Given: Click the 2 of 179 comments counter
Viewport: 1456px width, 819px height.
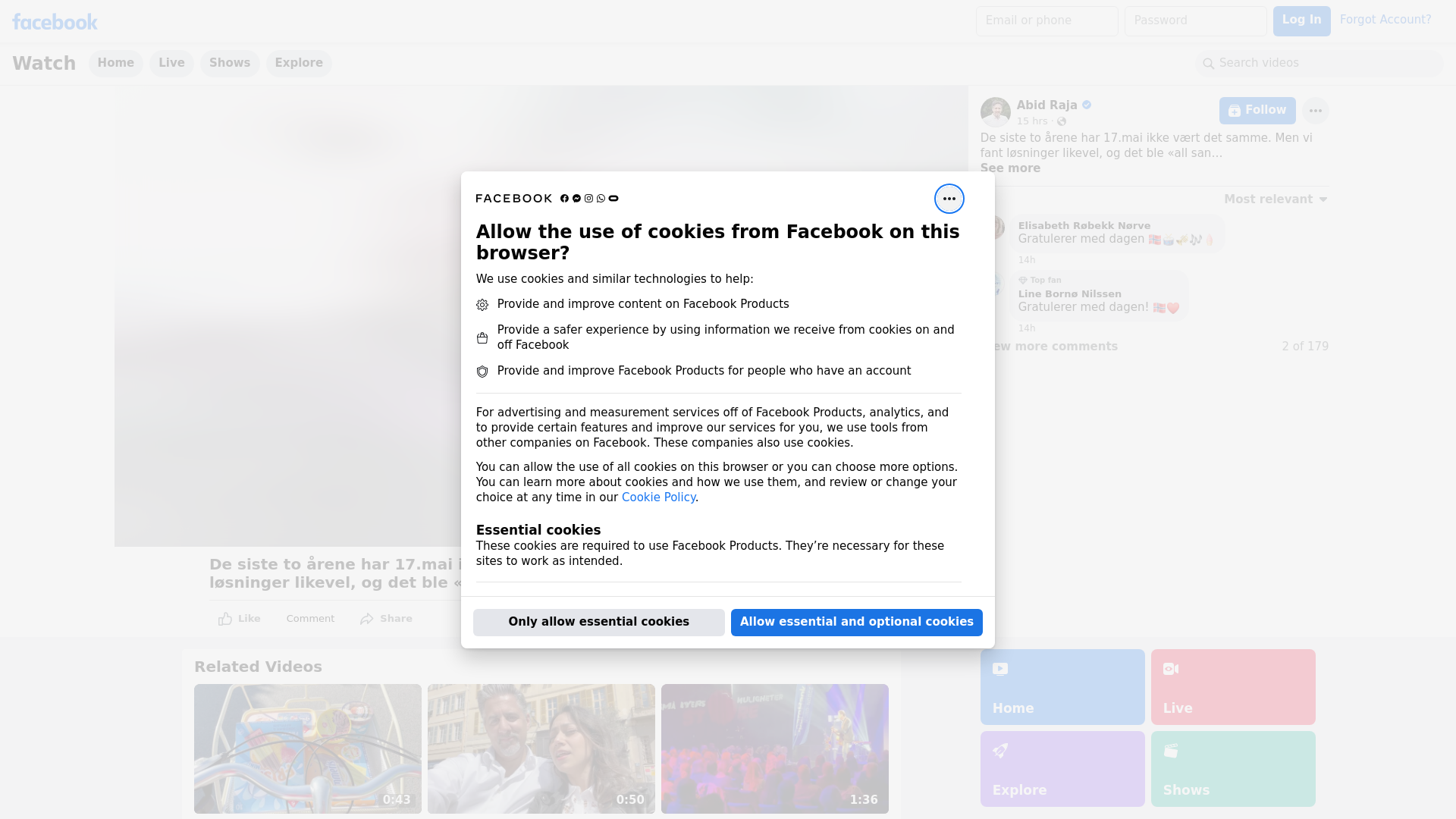Looking at the screenshot, I should click(x=1305, y=347).
